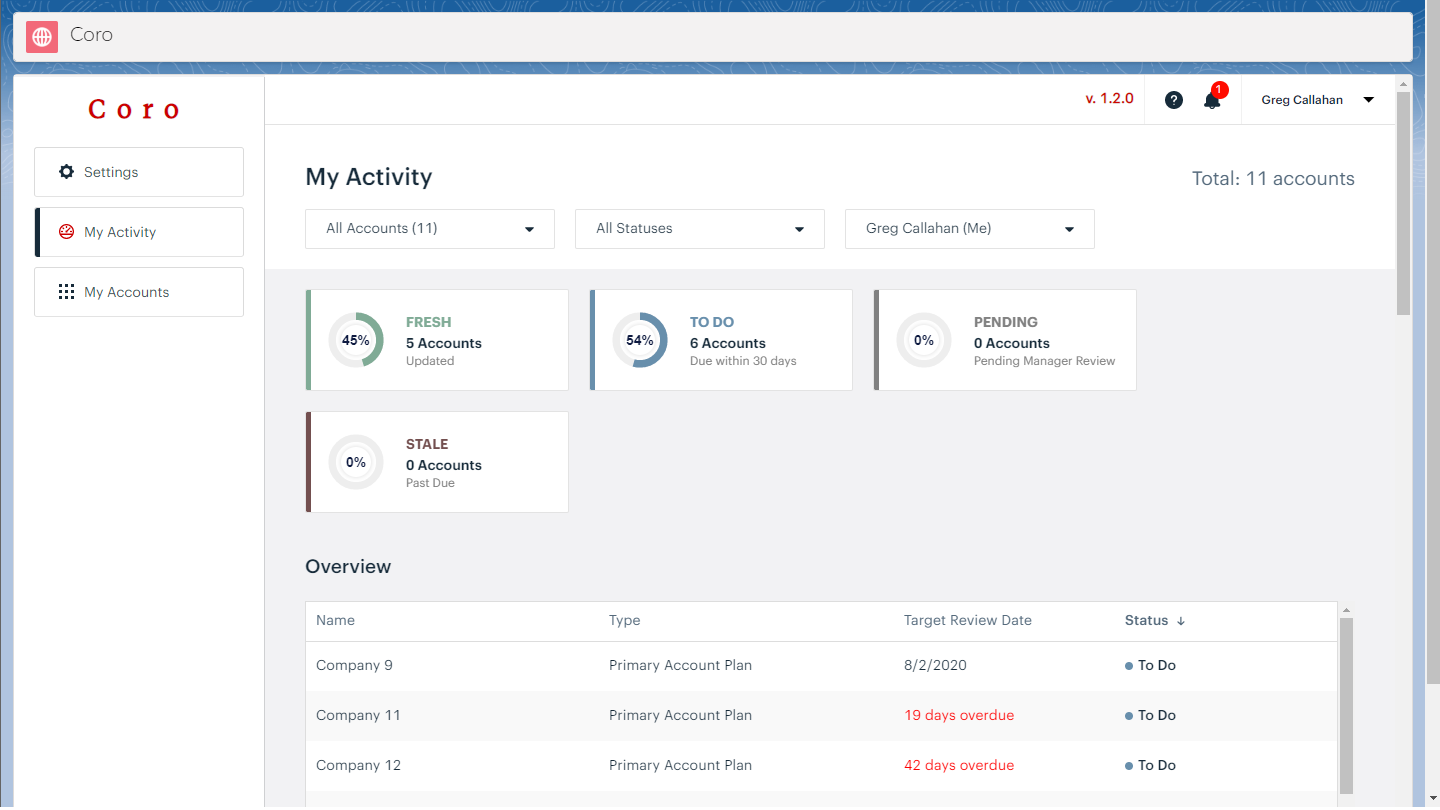
Task: Go to My Accounts in sidebar
Action: [139, 292]
